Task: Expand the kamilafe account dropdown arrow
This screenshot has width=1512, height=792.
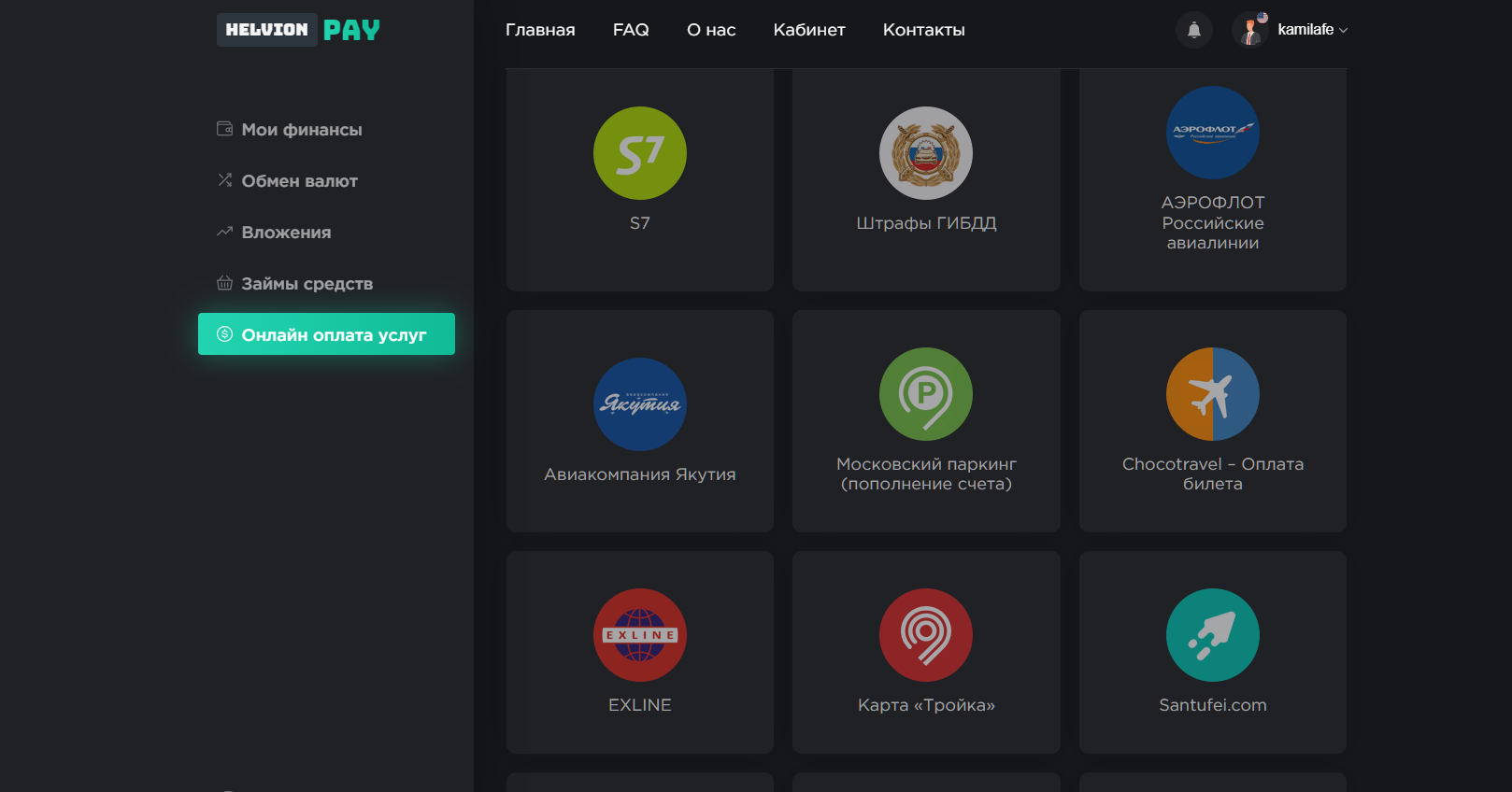Action: point(1343,31)
